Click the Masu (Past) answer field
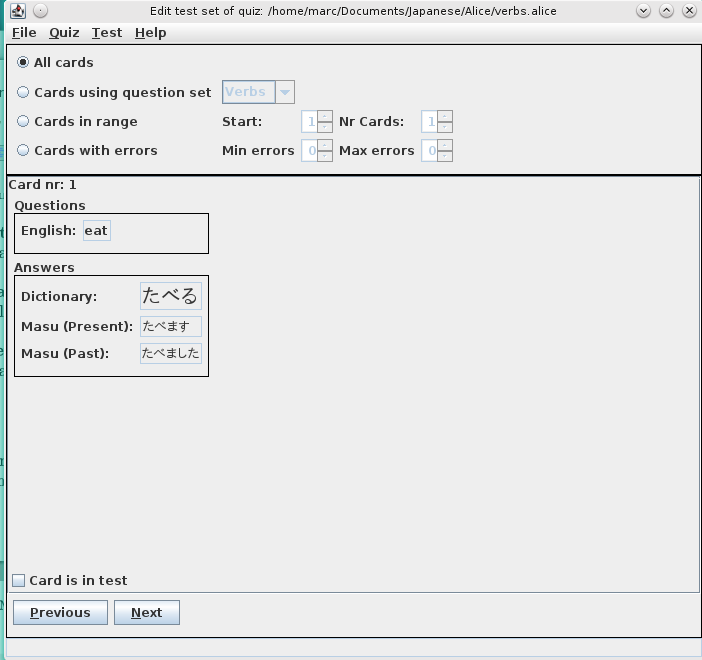Screen dimensions: 702x660 point(171,353)
